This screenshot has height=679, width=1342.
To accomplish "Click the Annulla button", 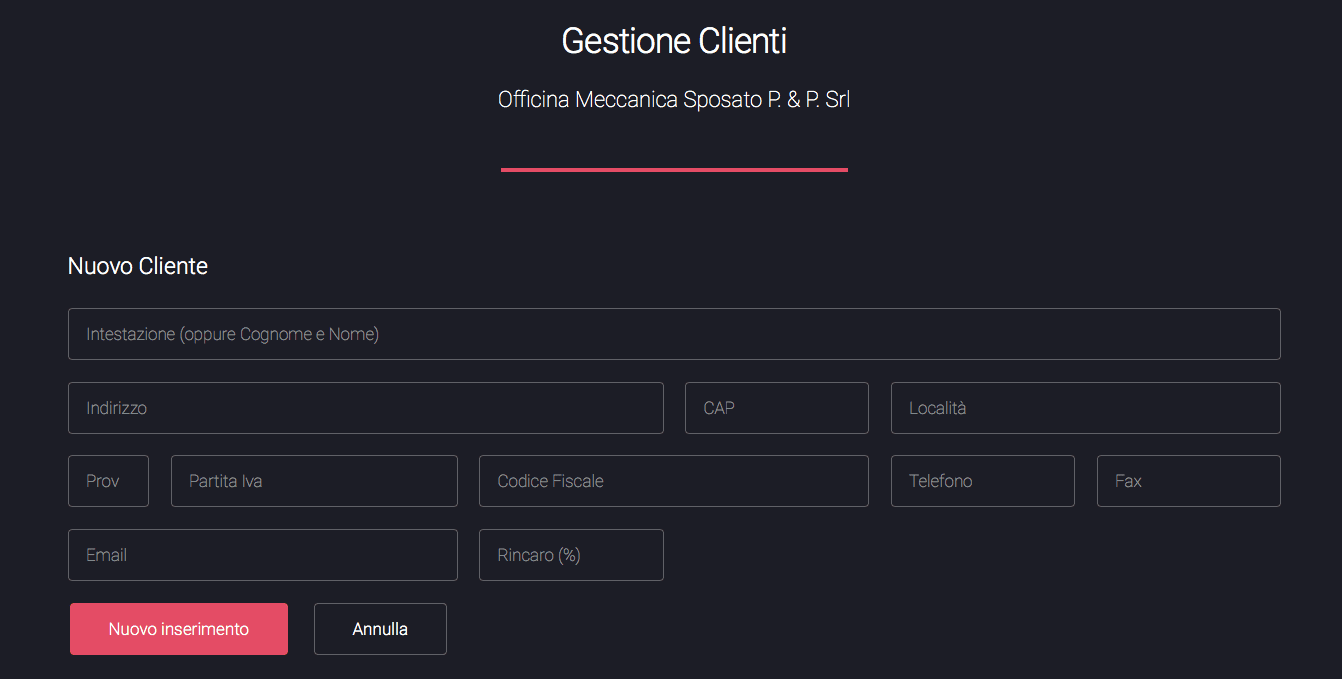I will 380,629.
